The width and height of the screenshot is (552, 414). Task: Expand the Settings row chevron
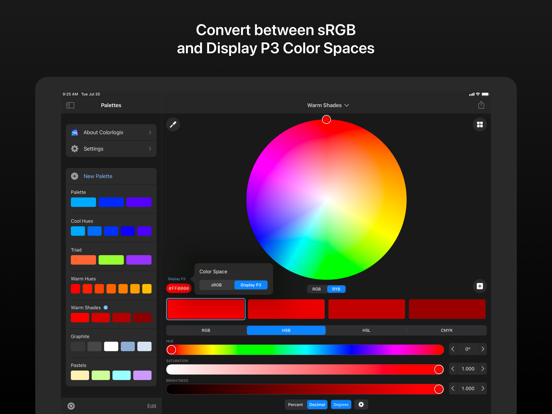coord(150,149)
